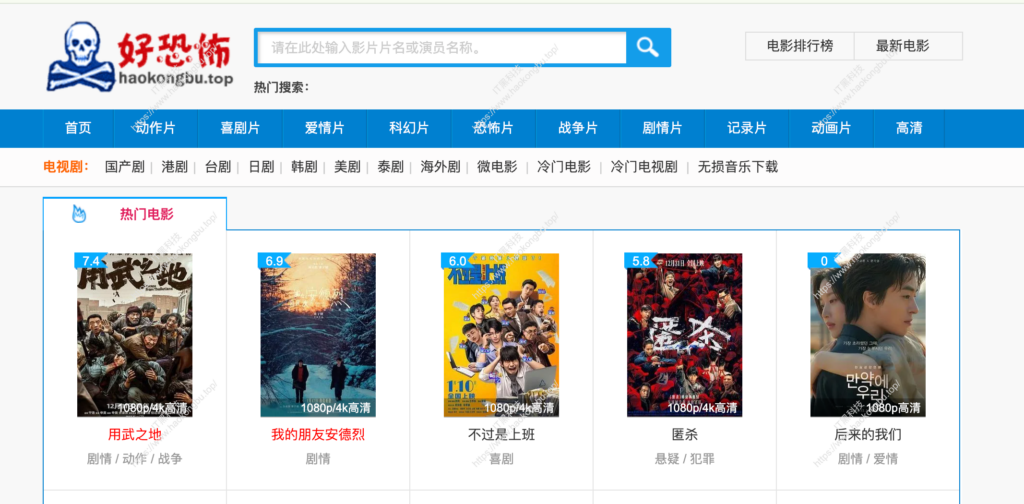
Task: Choose 动画片 from the blue menu
Action: (x=831, y=128)
